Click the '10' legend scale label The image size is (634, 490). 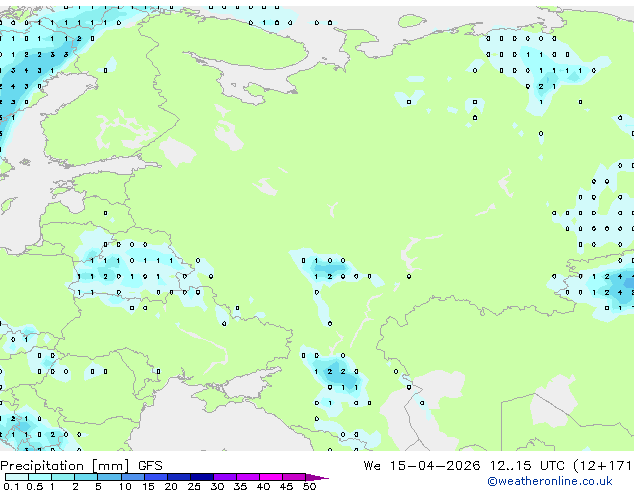(125, 486)
